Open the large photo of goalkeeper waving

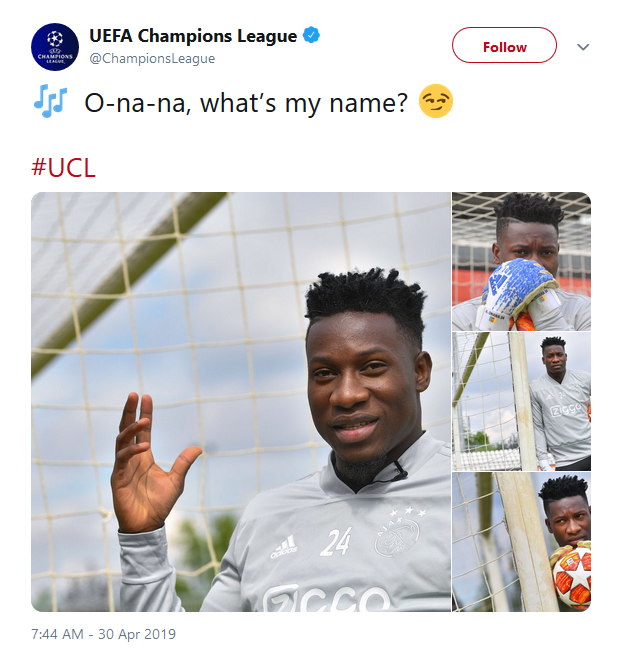(x=241, y=402)
